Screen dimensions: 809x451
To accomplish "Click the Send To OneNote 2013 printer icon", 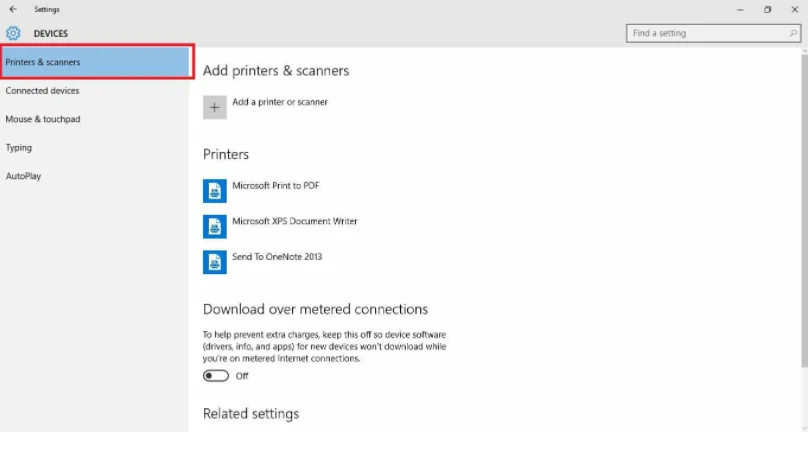I will pos(215,262).
